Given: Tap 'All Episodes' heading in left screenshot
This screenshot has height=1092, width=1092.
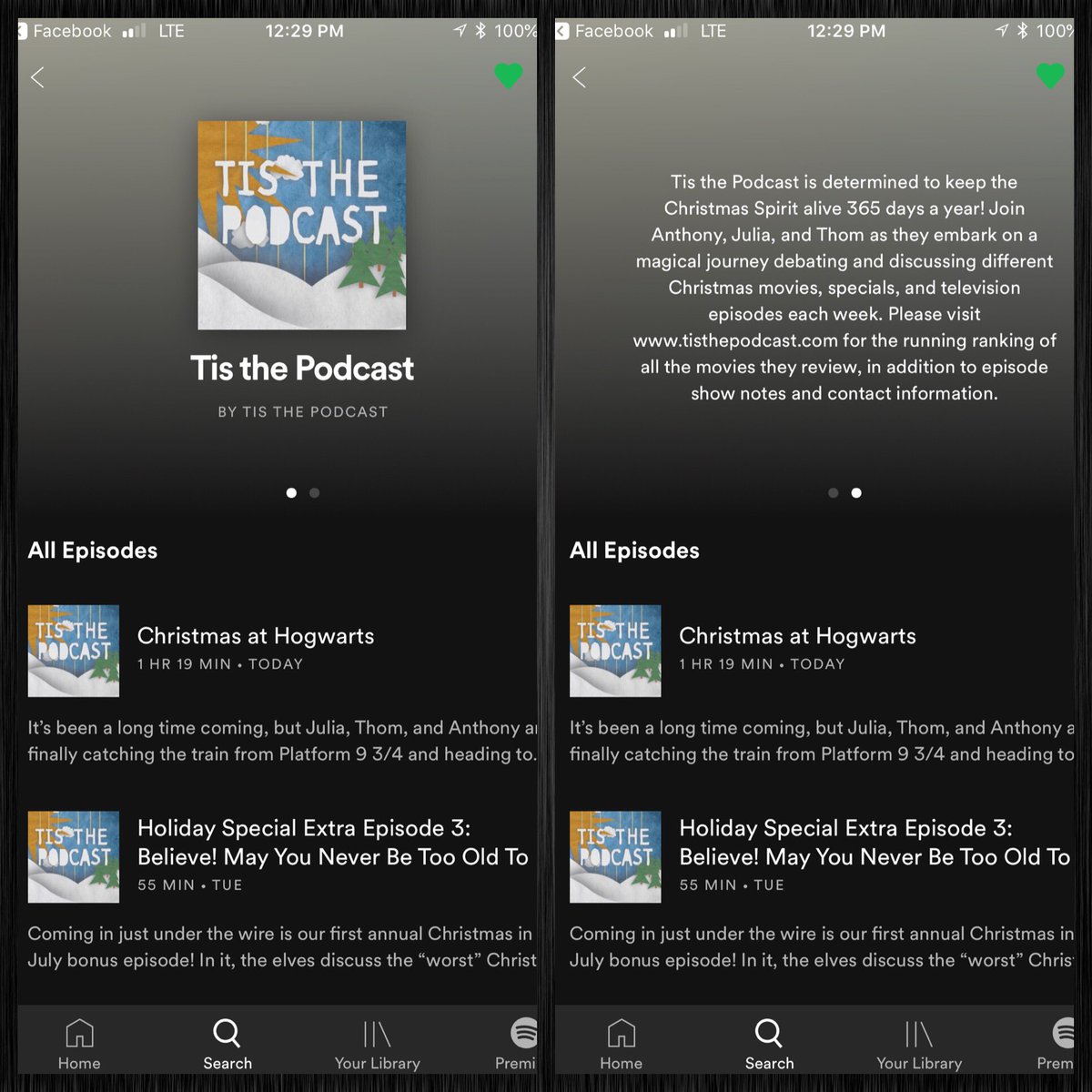Looking at the screenshot, I should [93, 551].
